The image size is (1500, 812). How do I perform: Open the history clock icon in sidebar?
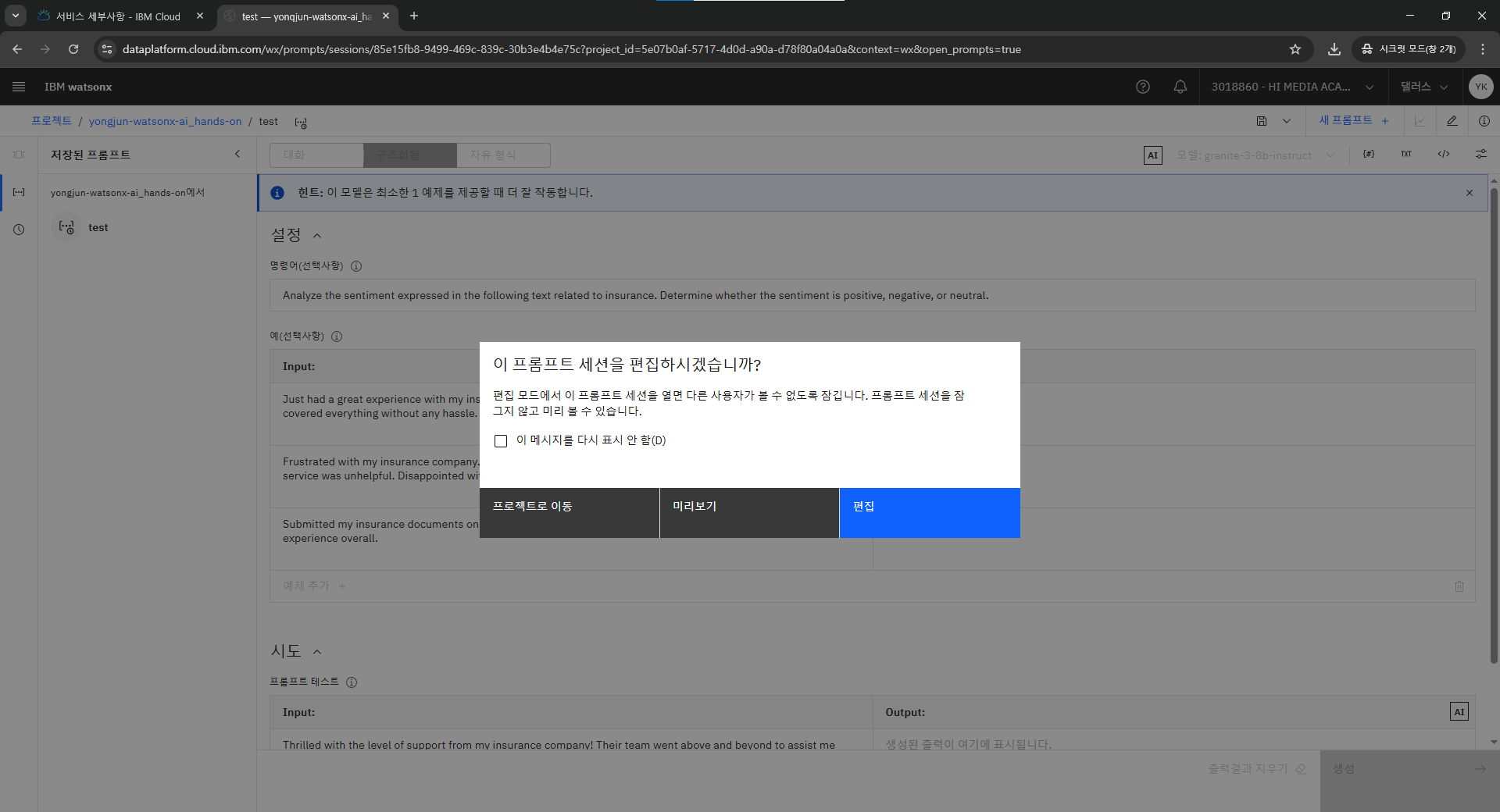[x=19, y=230]
